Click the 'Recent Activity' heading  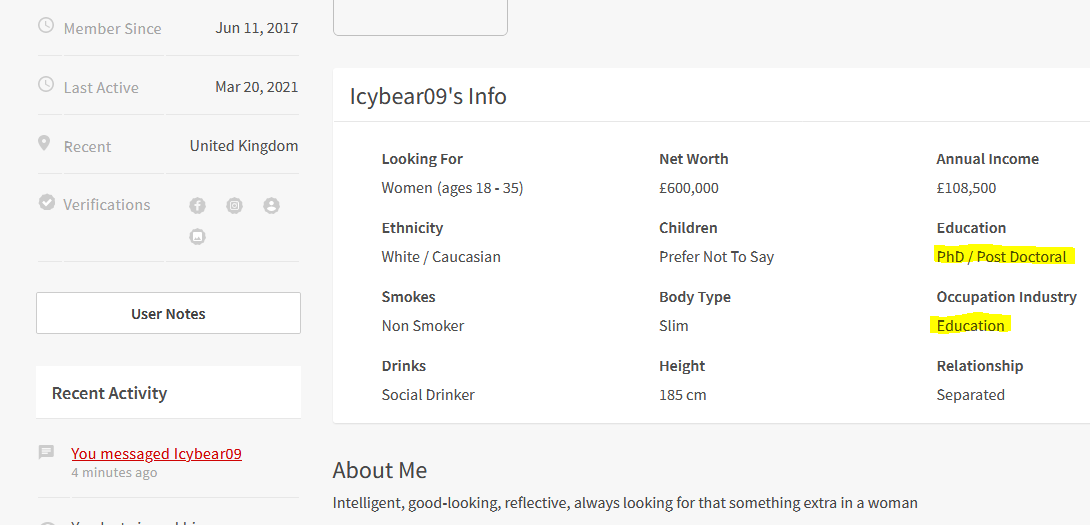109,393
